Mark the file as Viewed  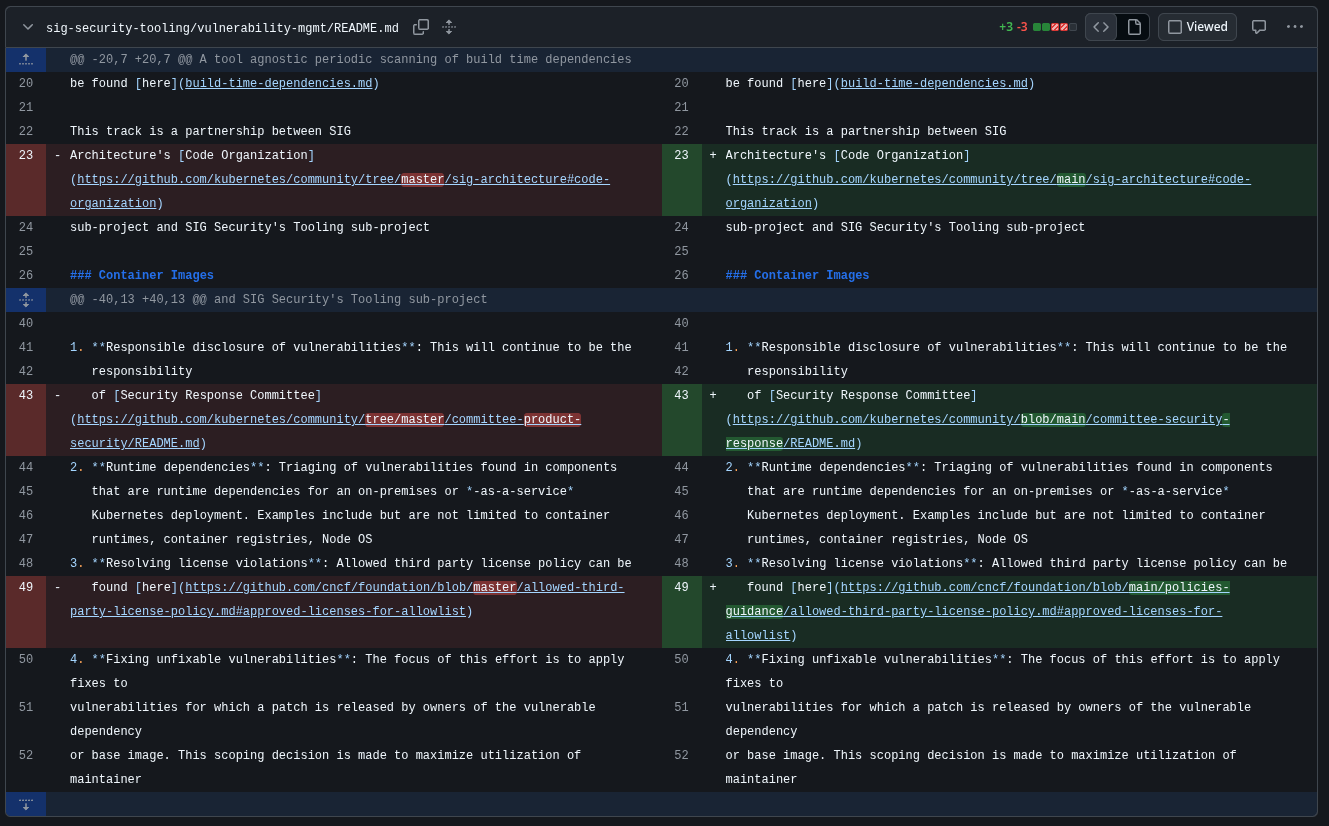pos(1197,27)
